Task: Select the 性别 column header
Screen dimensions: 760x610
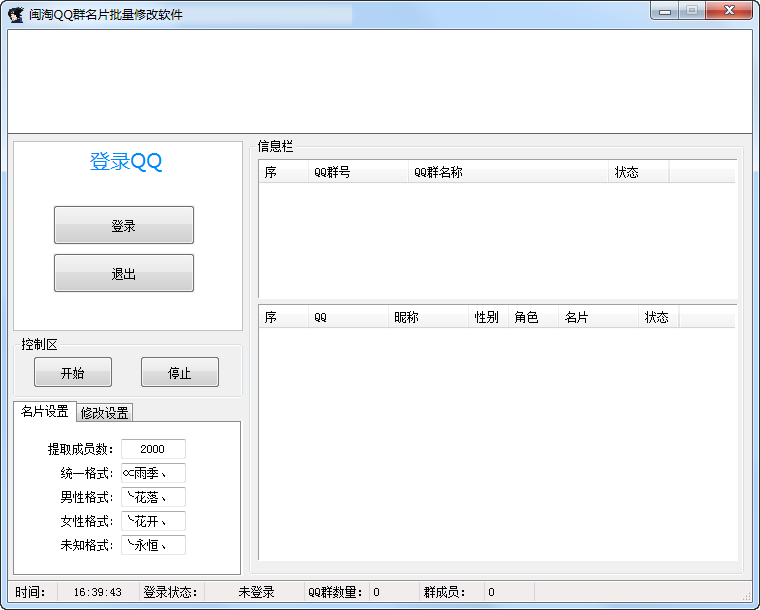Action: (488, 317)
